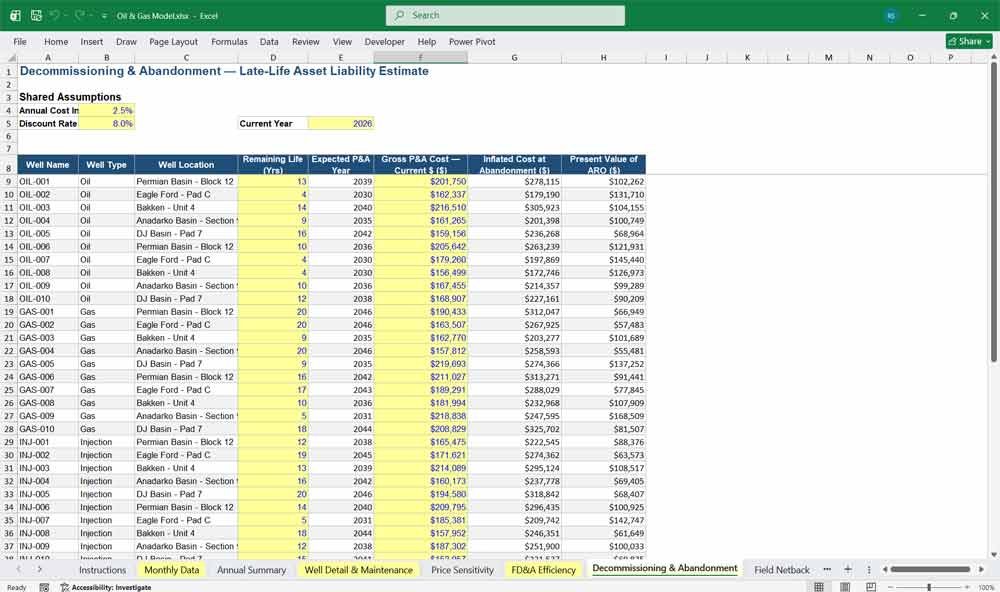Open the Field Netback sheet tab
The image size is (1000, 592).
pos(782,570)
